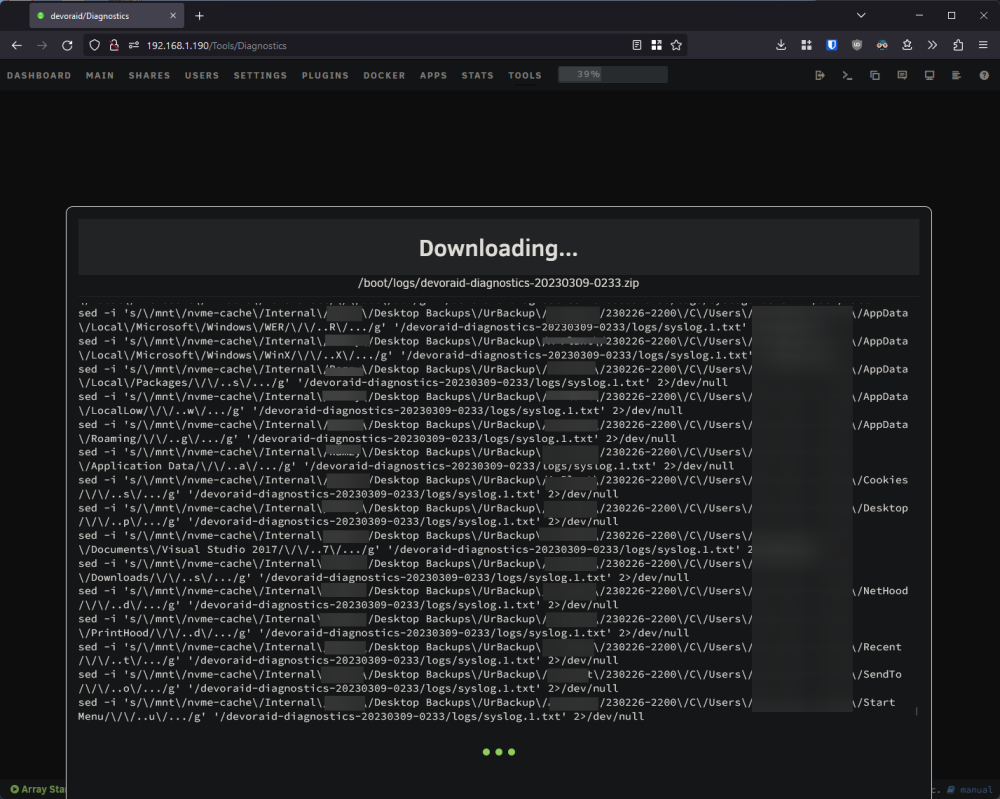Open the APPS menu

click(x=433, y=75)
